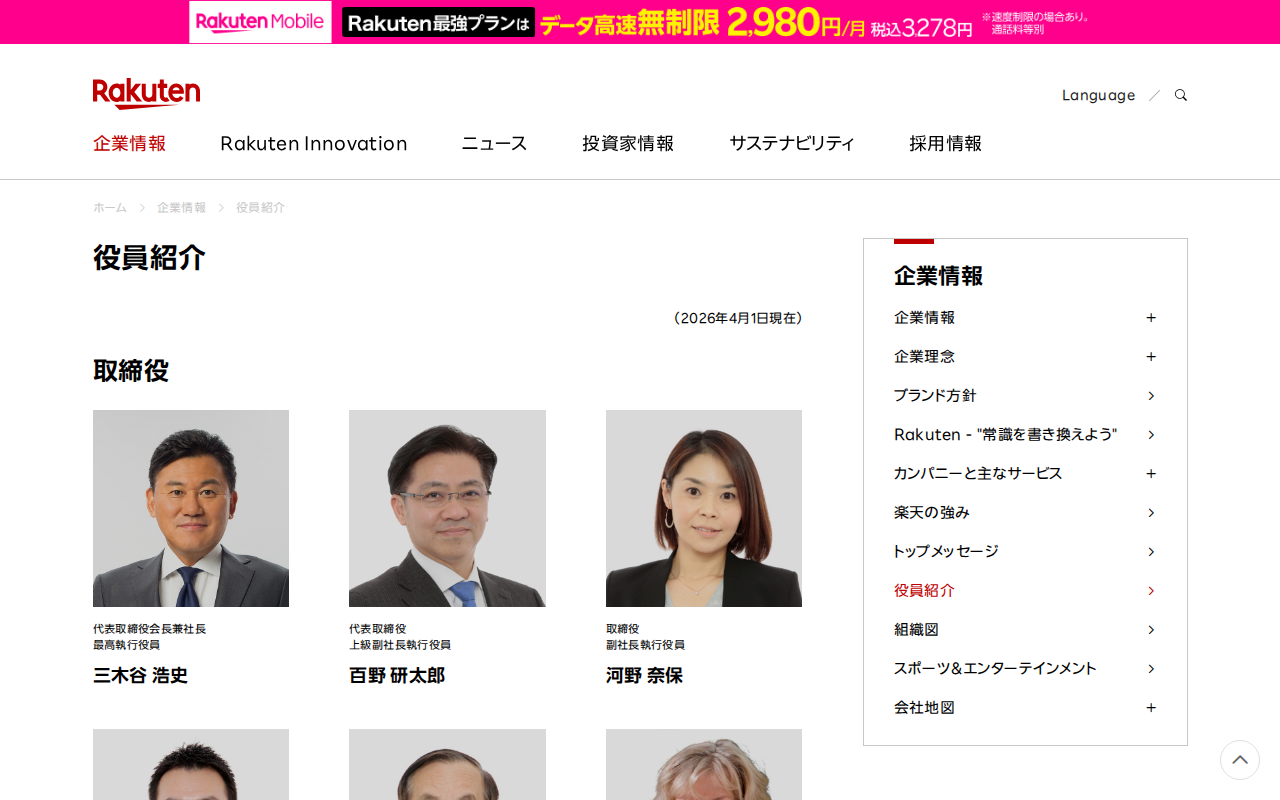This screenshot has height=800, width=1280.
Task: Open the Rakuten Innovation navigation menu
Action: pyautogui.click(x=314, y=143)
